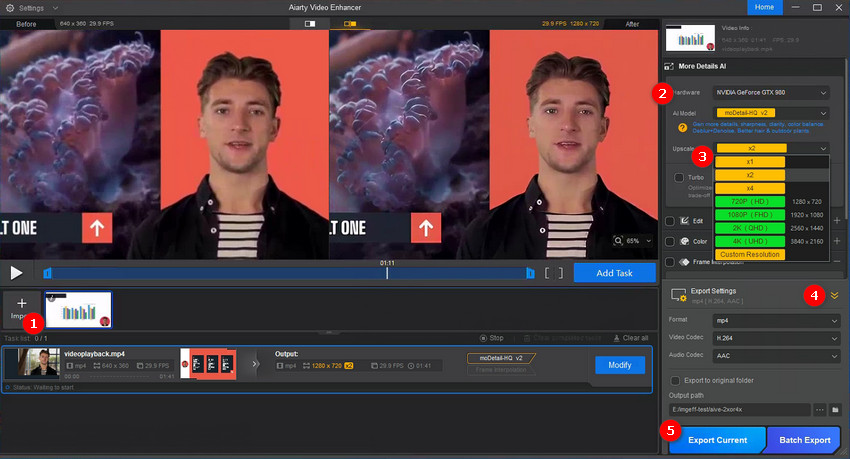Collapse Export Settings with the chevron
The height and width of the screenshot is (459, 850).
click(x=834, y=296)
